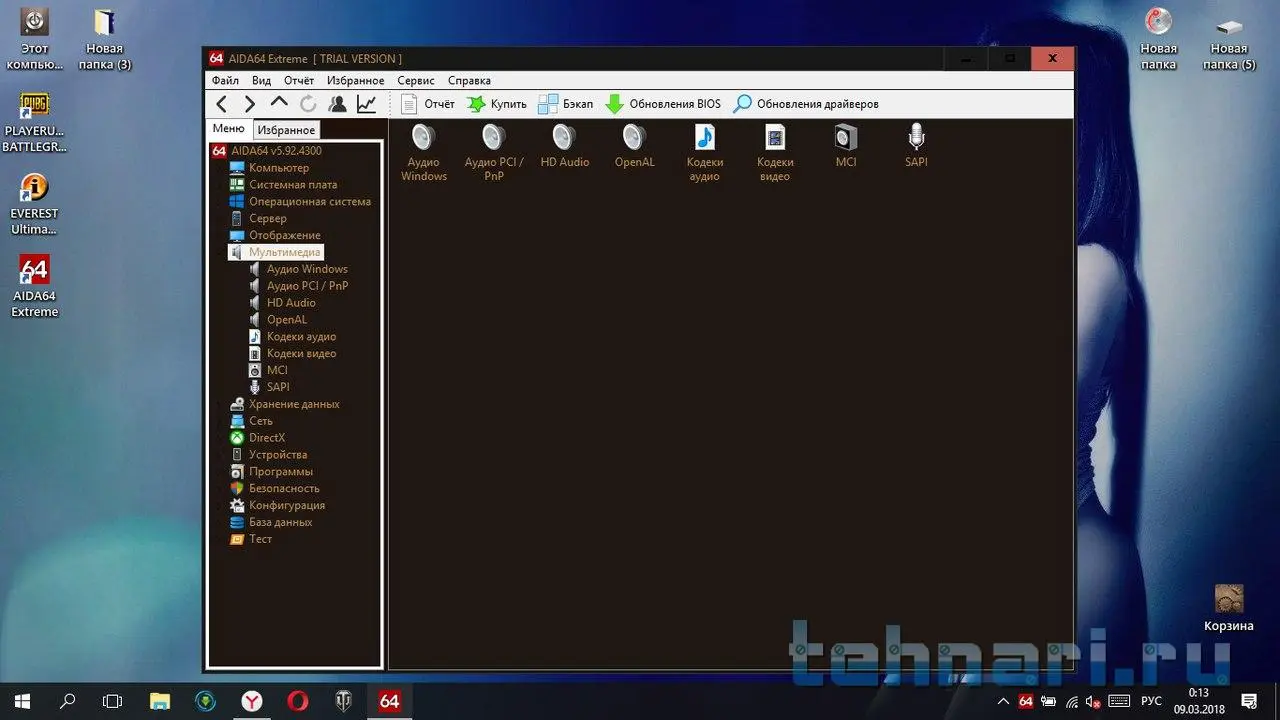Select the PUBG Battlegrounds desktop shortcut

[35, 122]
